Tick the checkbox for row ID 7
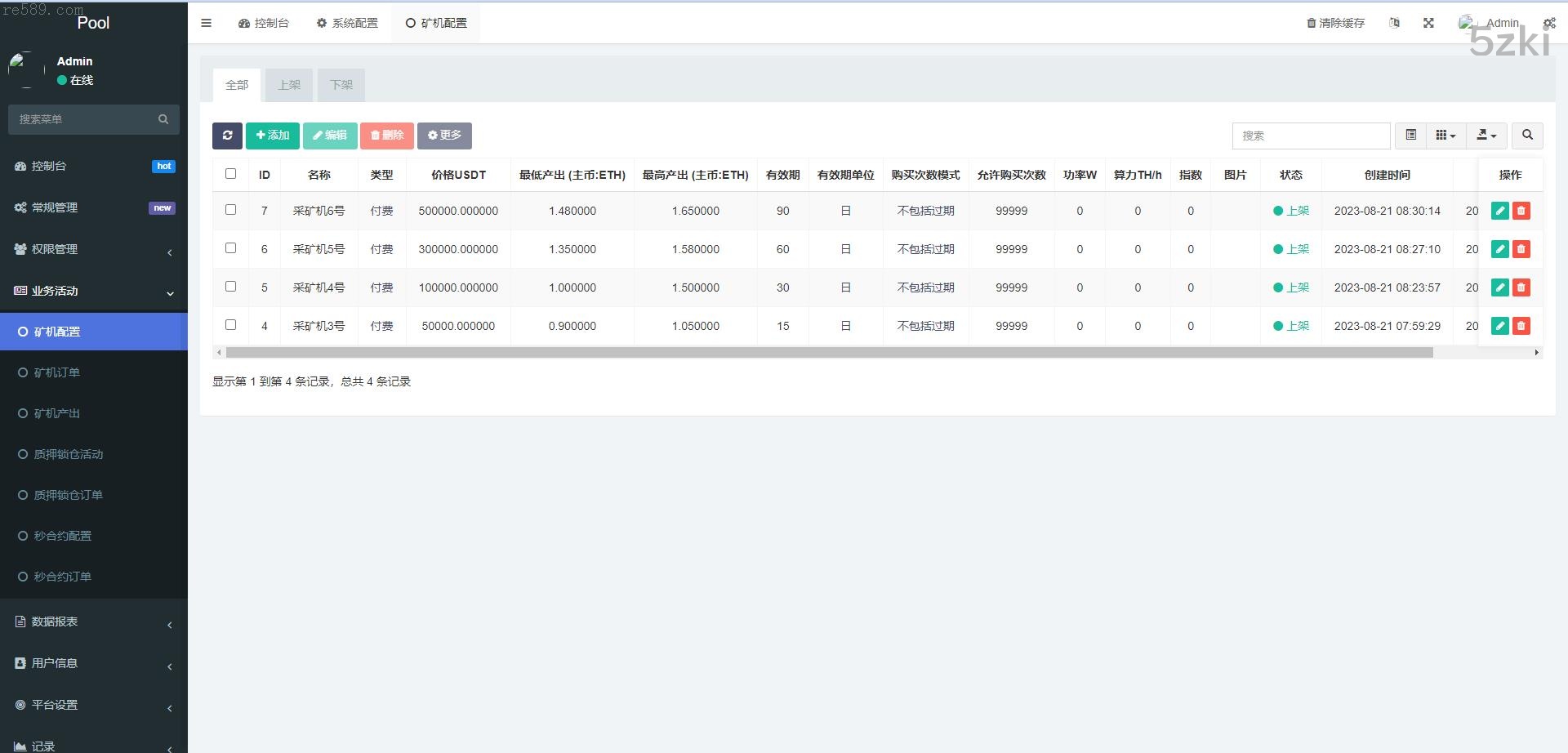Viewport: 1568px width, 753px height. [x=230, y=210]
